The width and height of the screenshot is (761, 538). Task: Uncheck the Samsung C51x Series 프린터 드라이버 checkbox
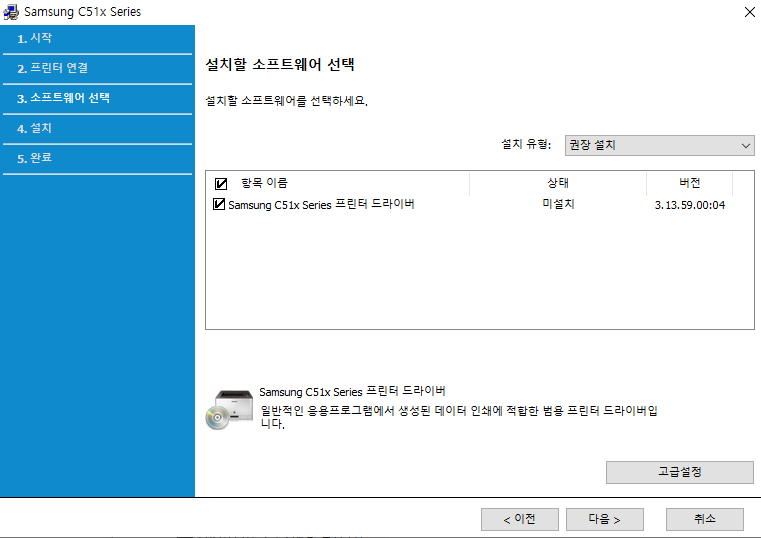(219, 204)
